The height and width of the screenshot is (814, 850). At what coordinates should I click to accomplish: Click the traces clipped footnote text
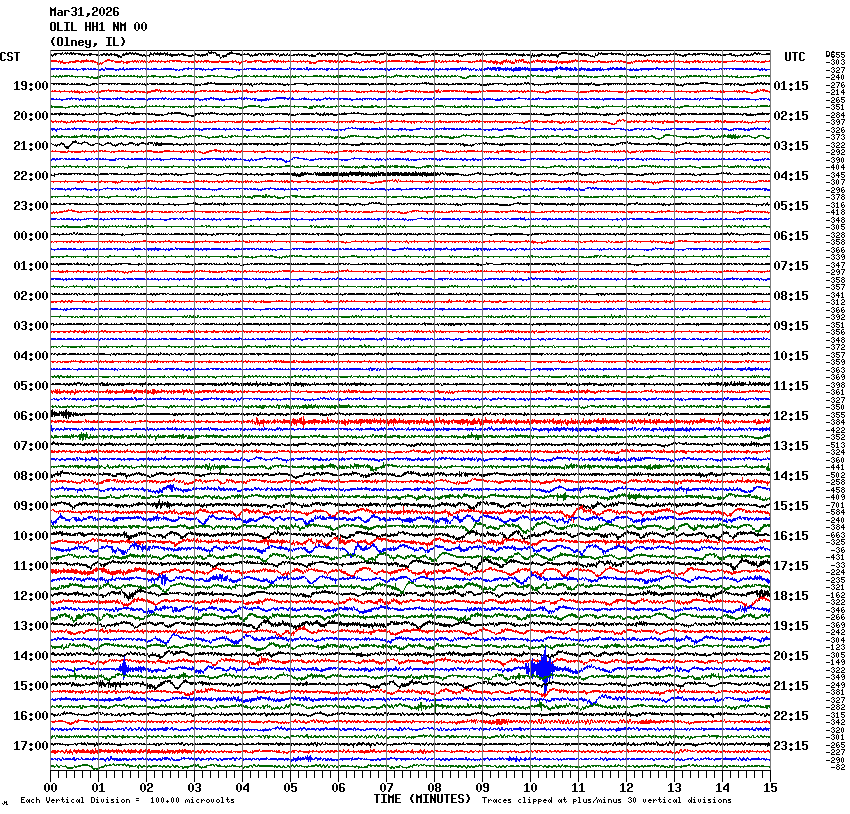(606, 801)
